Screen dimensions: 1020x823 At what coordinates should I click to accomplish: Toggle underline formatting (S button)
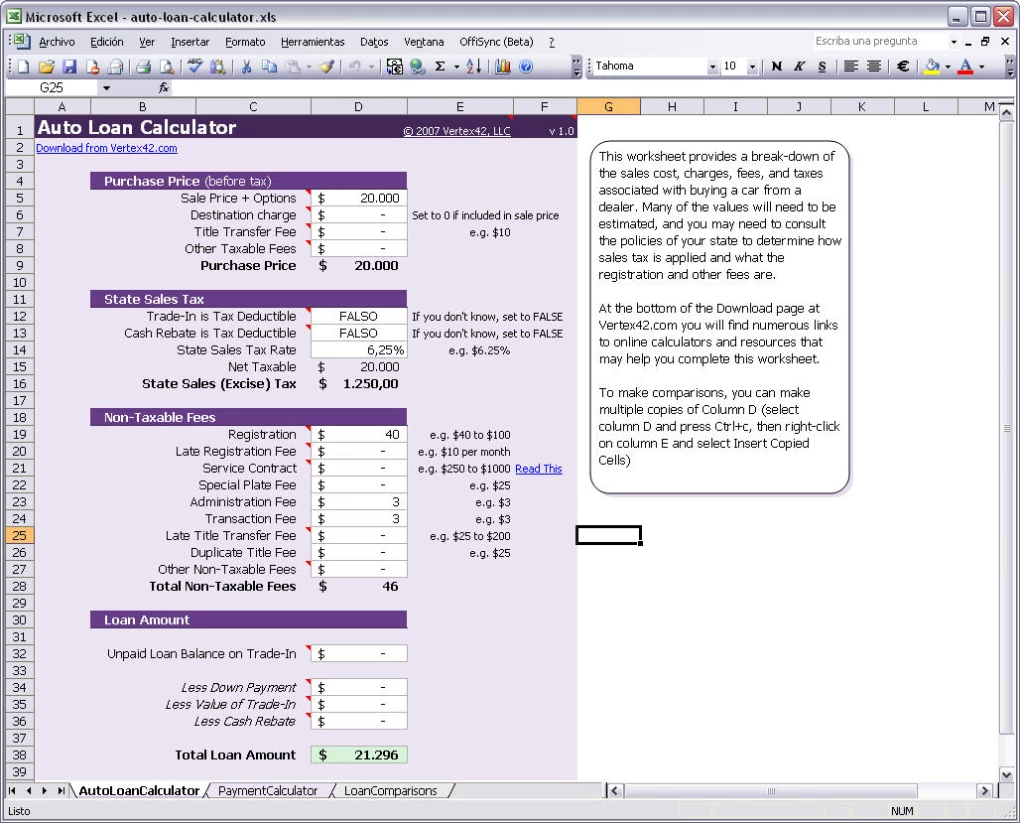click(822, 67)
